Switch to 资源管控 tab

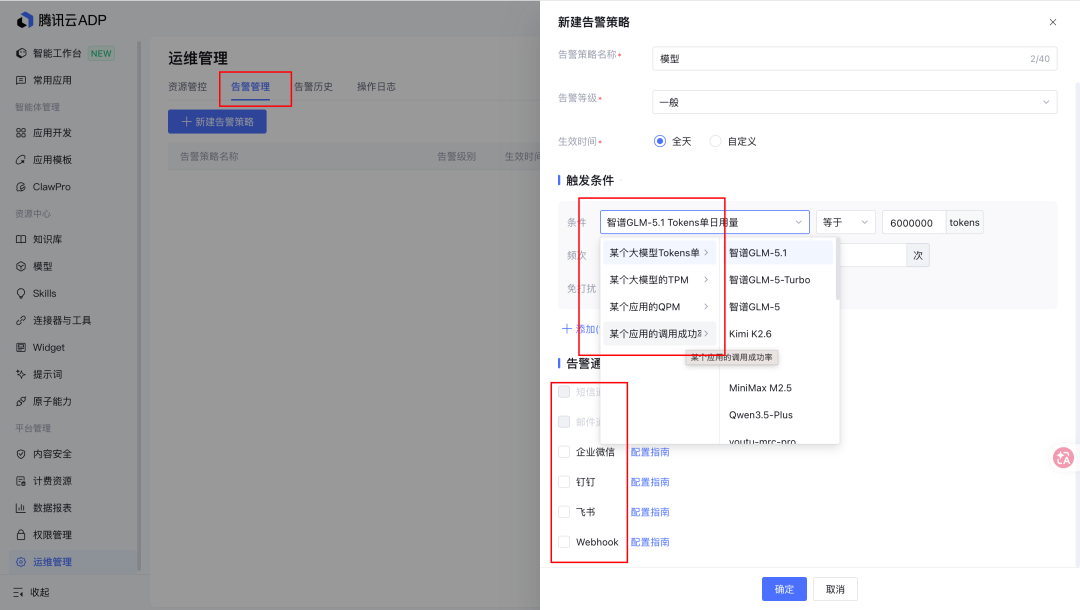point(187,87)
